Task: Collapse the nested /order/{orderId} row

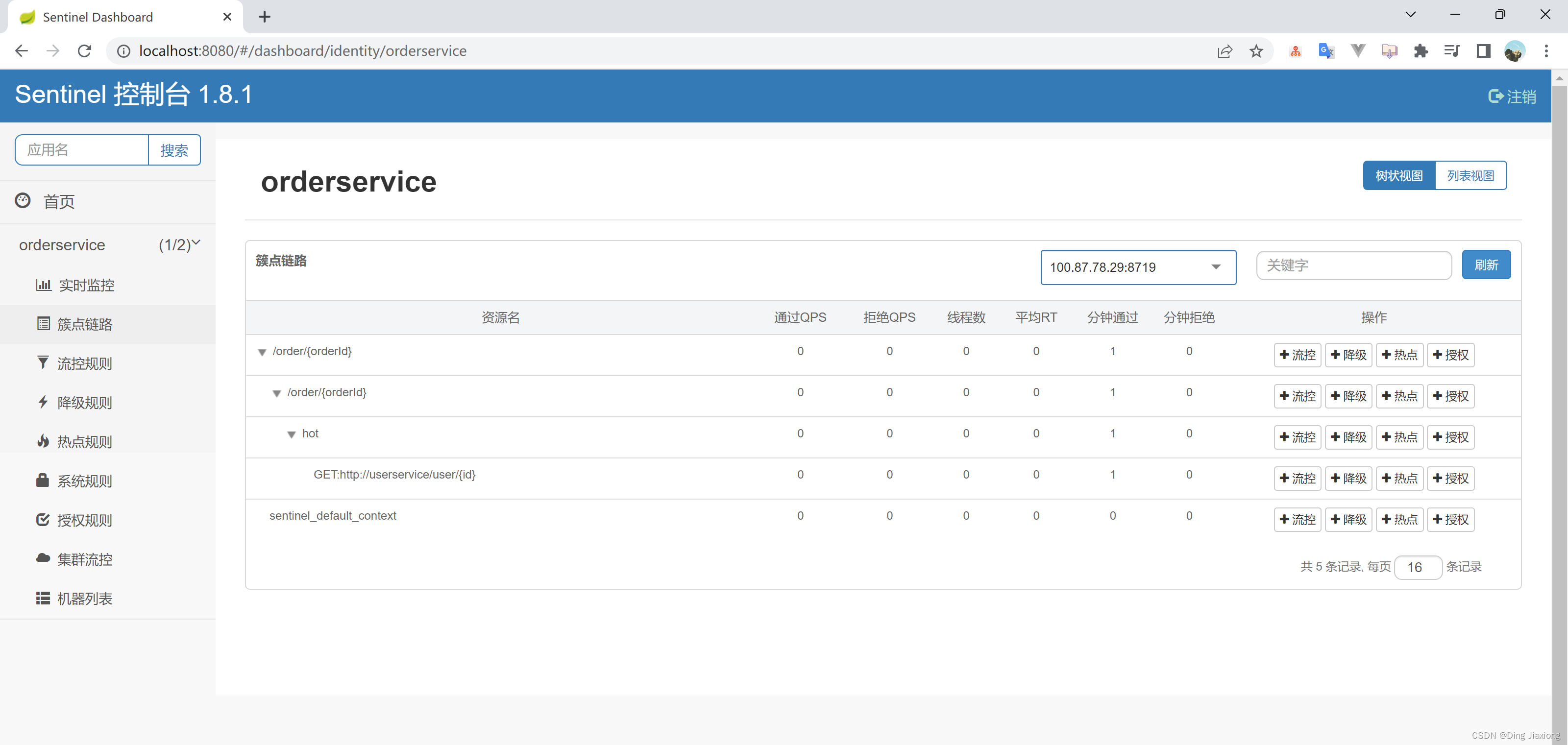Action: (277, 394)
